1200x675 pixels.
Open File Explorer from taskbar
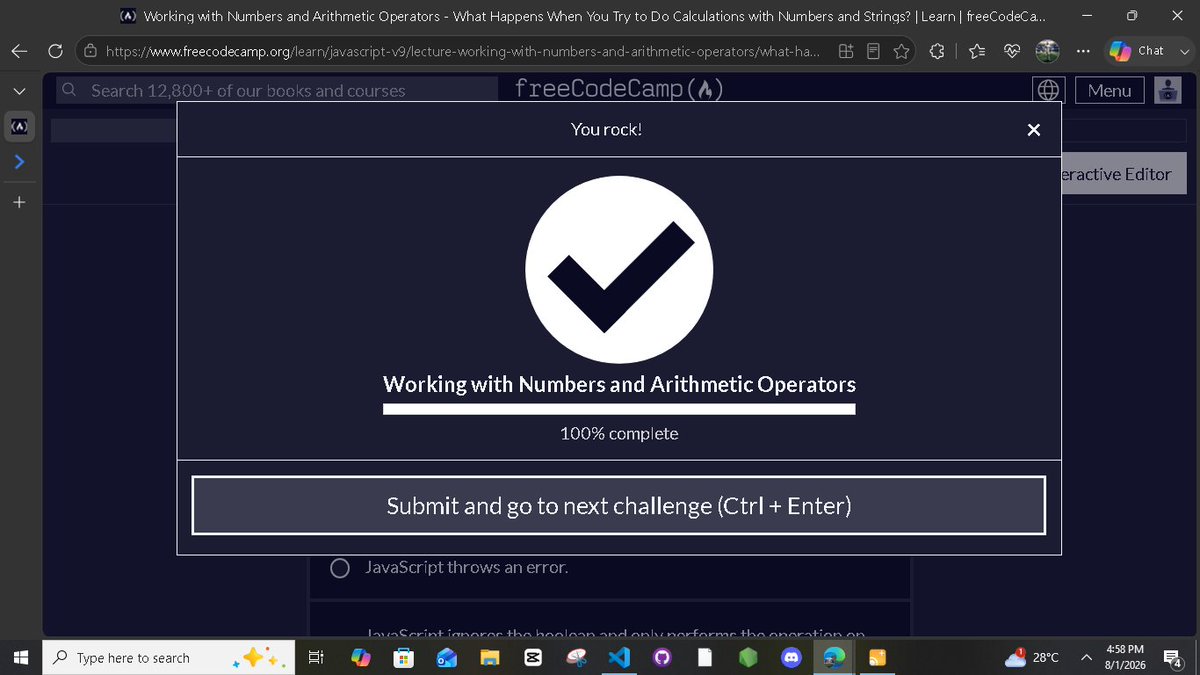(489, 657)
